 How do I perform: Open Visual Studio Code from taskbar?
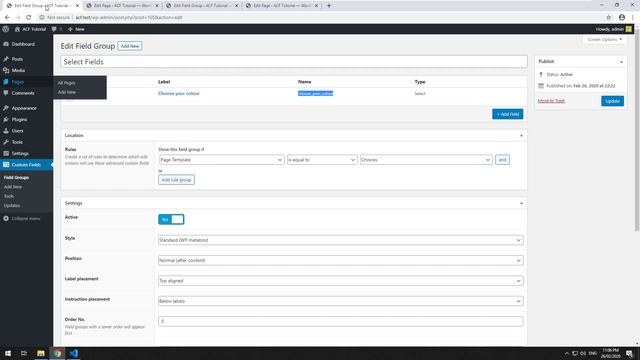coord(73,353)
